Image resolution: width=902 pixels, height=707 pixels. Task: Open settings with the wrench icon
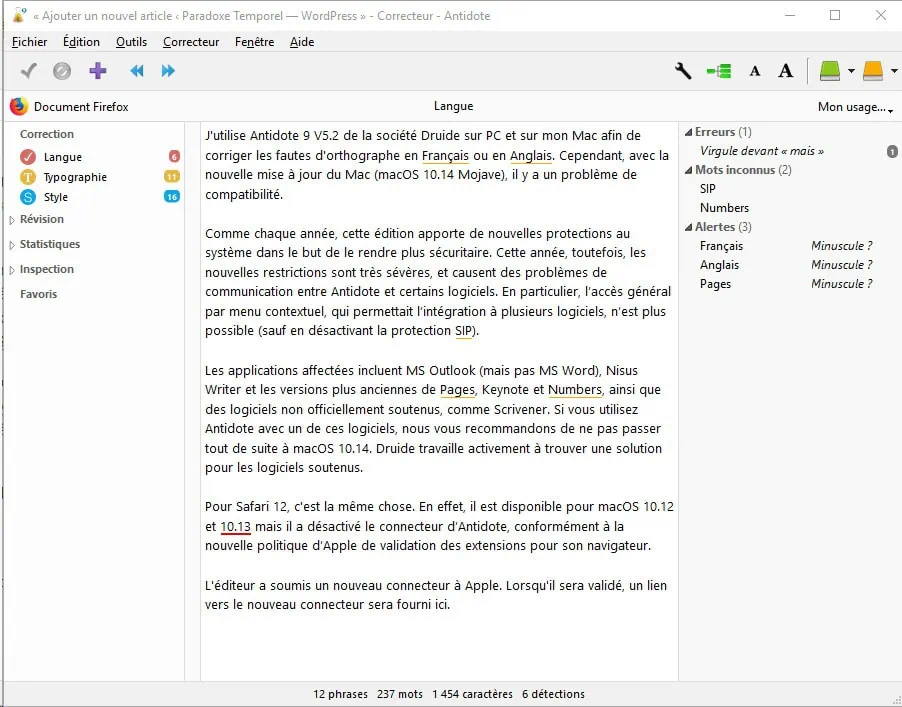click(x=683, y=71)
